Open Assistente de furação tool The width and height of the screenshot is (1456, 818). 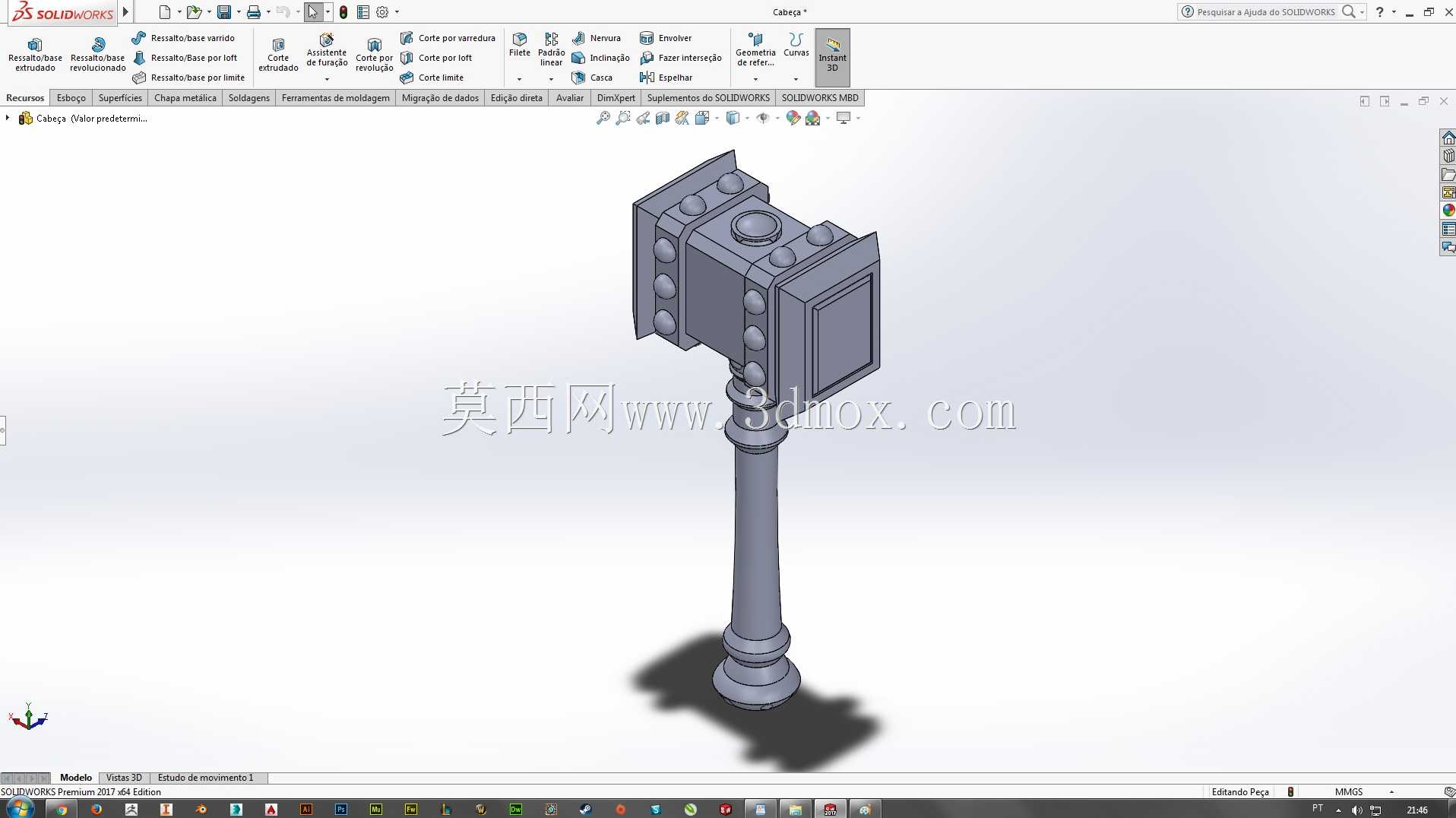click(x=327, y=50)
